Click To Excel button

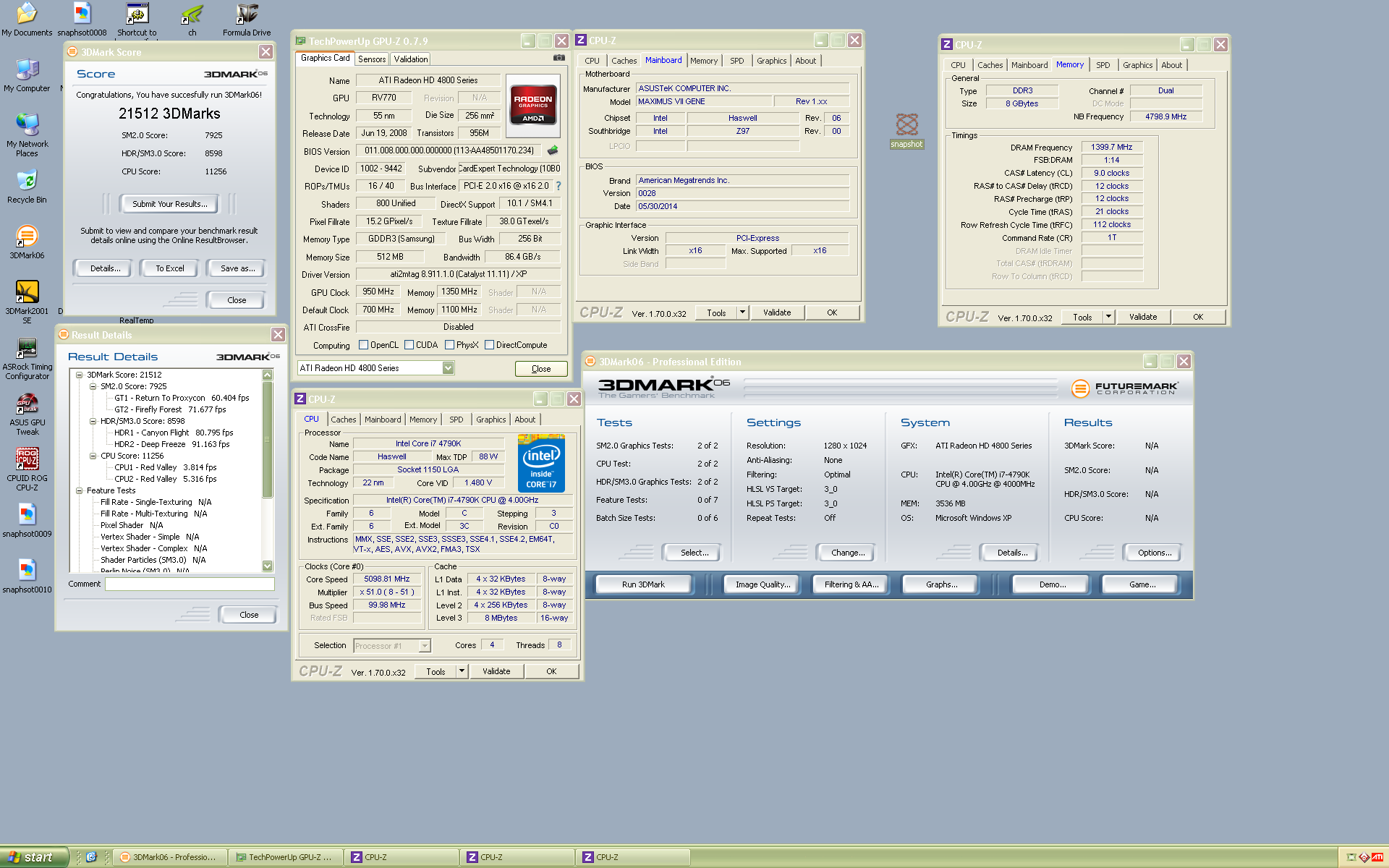tap(170, 268)
